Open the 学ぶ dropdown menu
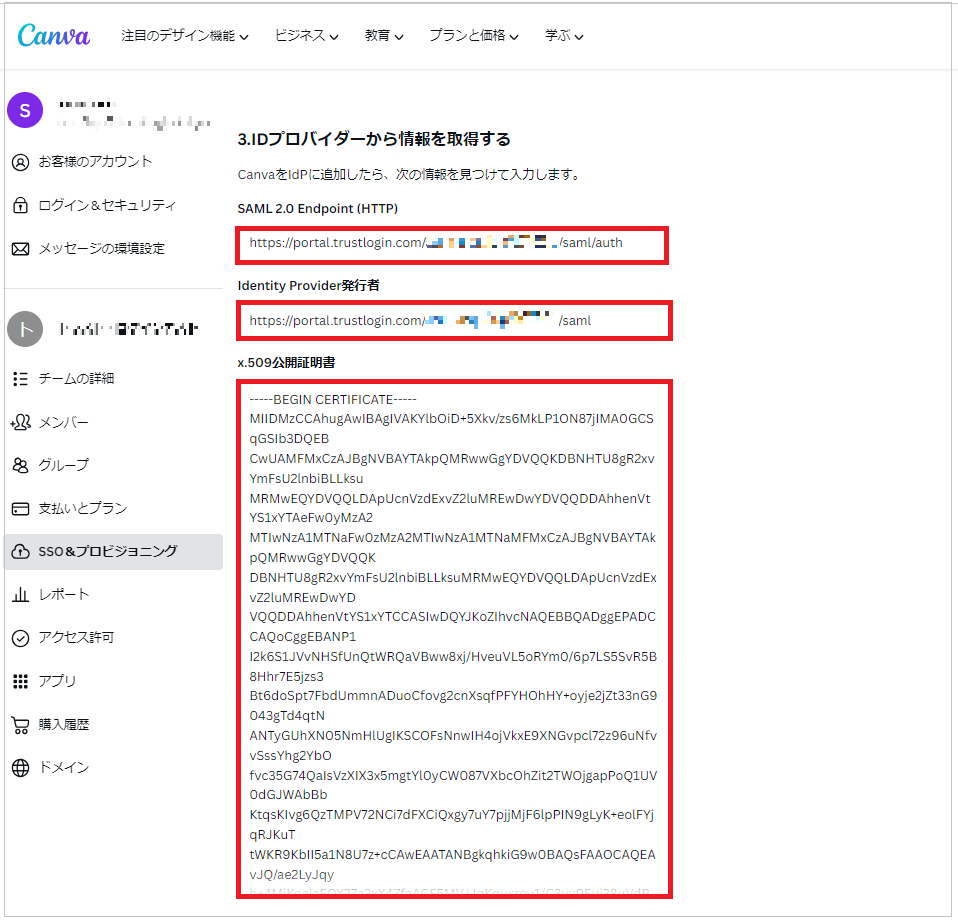Viewport: 958px width, 921px height. click(x=564, y=36)
